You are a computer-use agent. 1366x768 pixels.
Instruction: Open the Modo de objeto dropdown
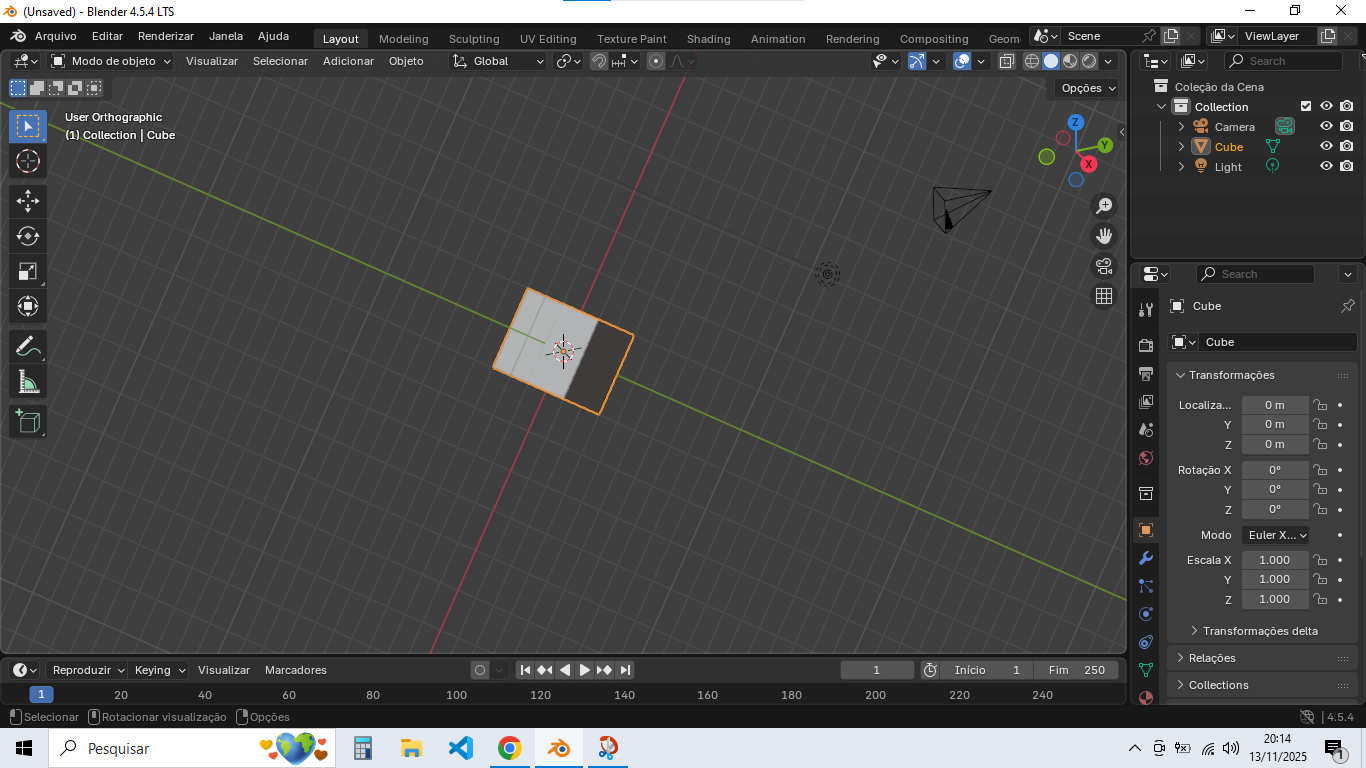[x=111, y=61]
